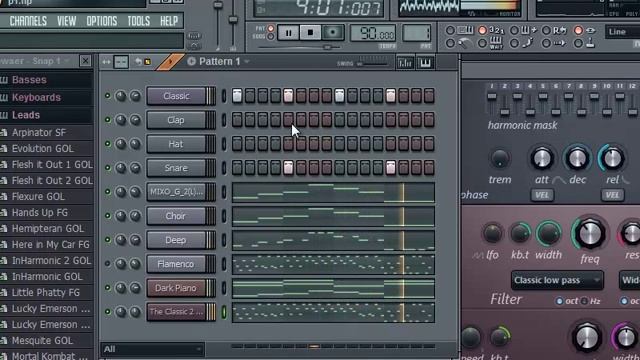640x360 pixels.
Task: Select Evolution GOL preset in browser
Action: [x=42, y=149]
